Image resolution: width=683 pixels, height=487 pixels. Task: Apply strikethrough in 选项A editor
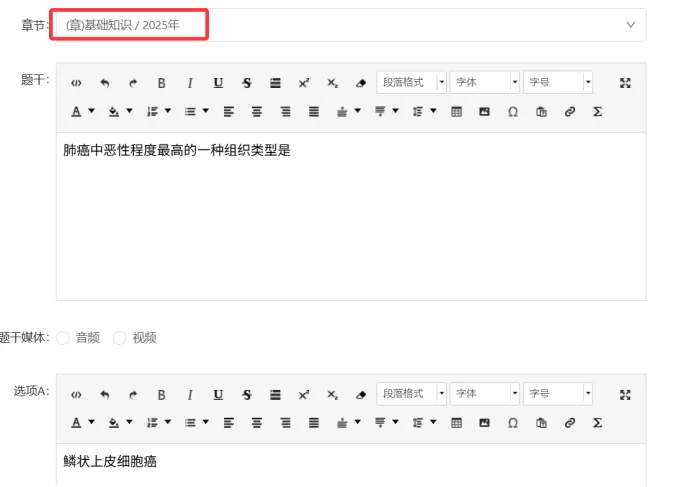tap(247, 395)
